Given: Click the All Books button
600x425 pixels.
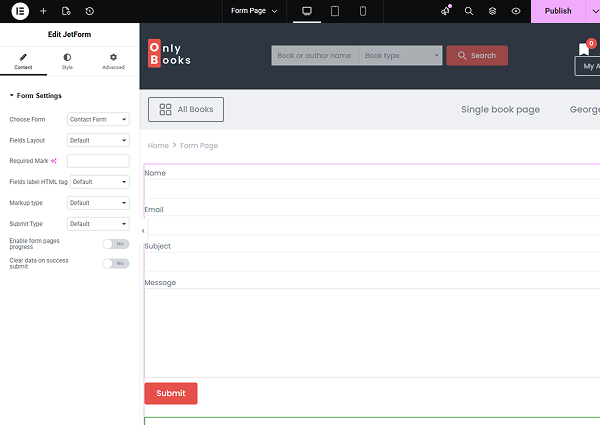Looking at the screenshot, I should click(x=186, y=109).
